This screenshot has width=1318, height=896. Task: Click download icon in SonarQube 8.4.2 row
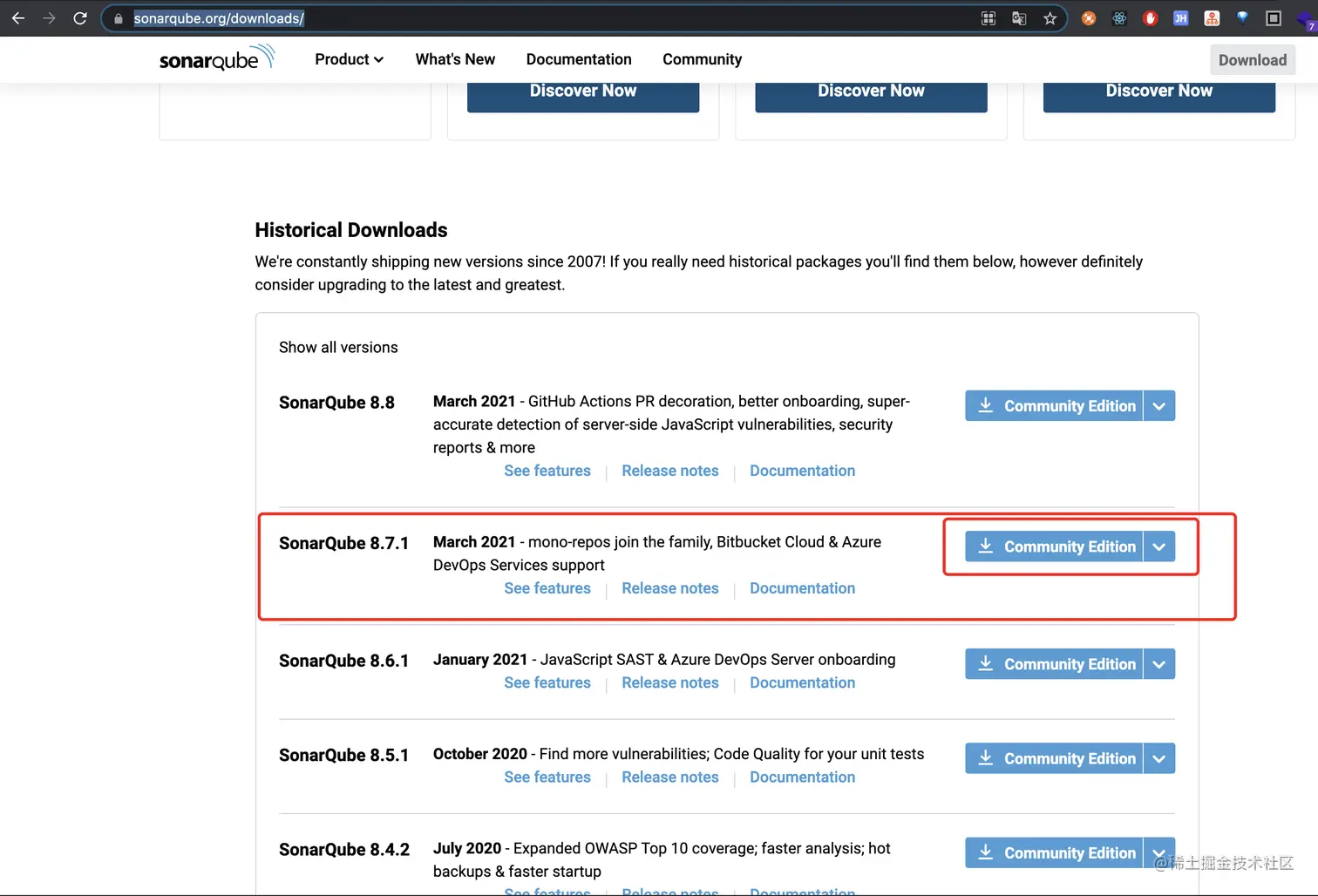click(986, 852)
